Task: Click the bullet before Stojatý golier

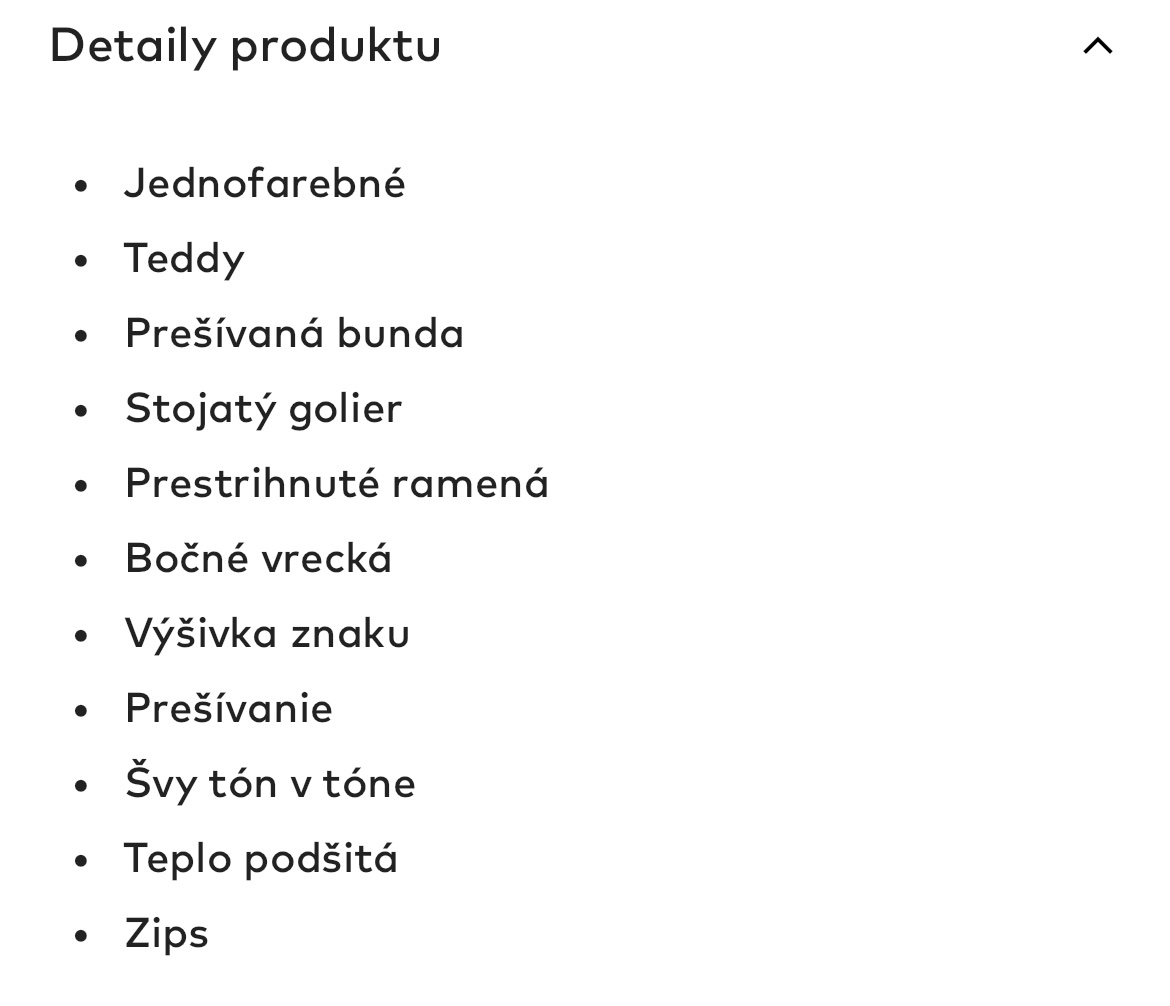Action: point(82,410)
